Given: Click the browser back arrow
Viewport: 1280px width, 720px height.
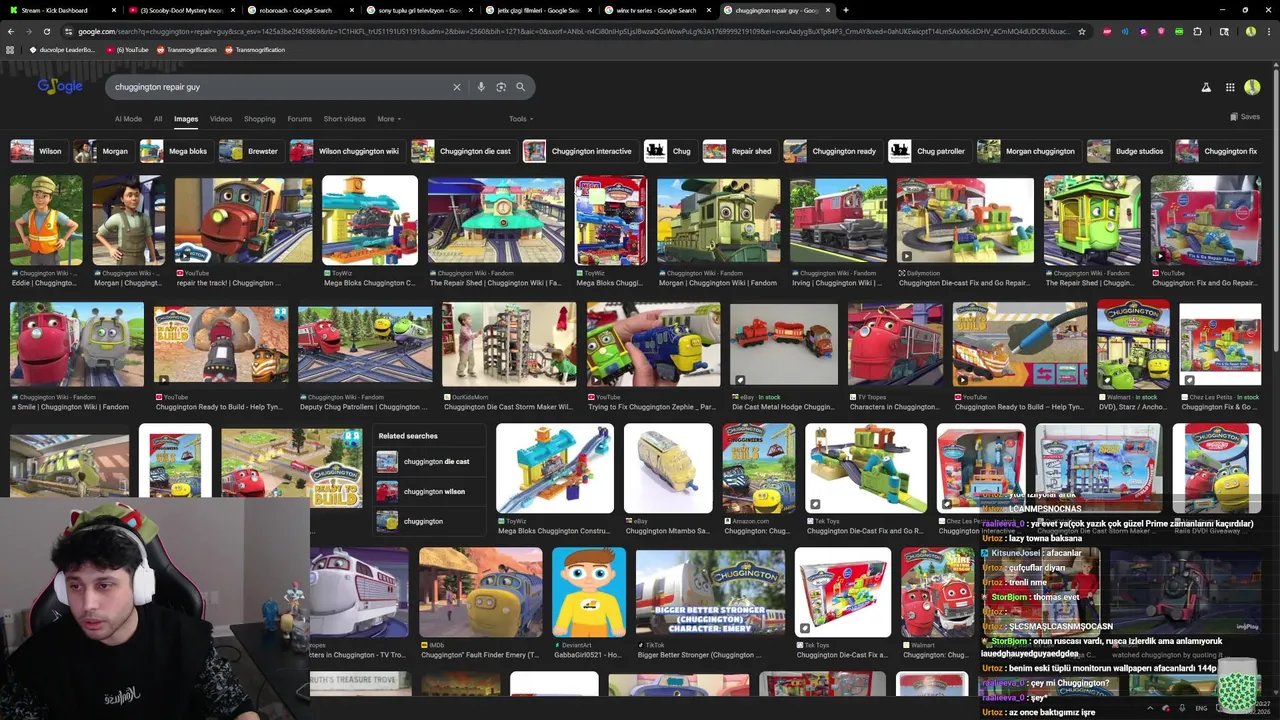Looking at the screenshot, I should pos(11,31).
